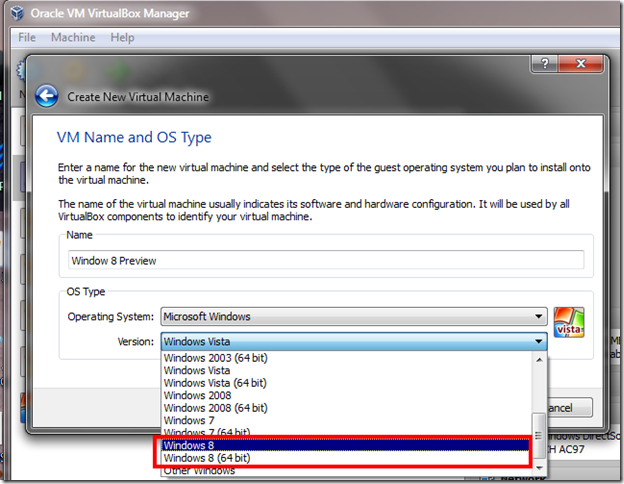Click the Vista OS logo icon
This screenshot has width=624, height=484.
(x=569, y=322)
